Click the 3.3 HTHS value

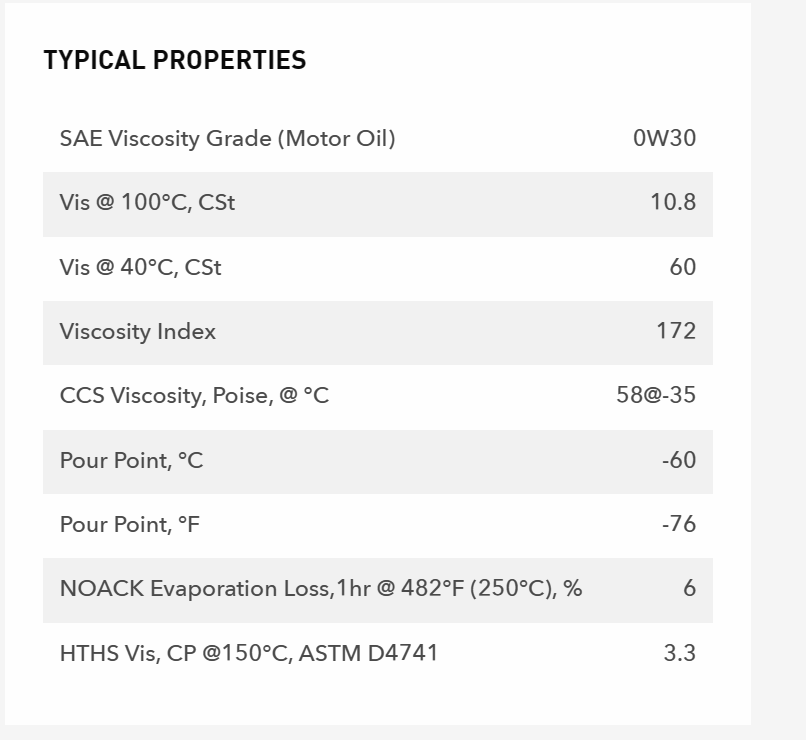[680, 653]
